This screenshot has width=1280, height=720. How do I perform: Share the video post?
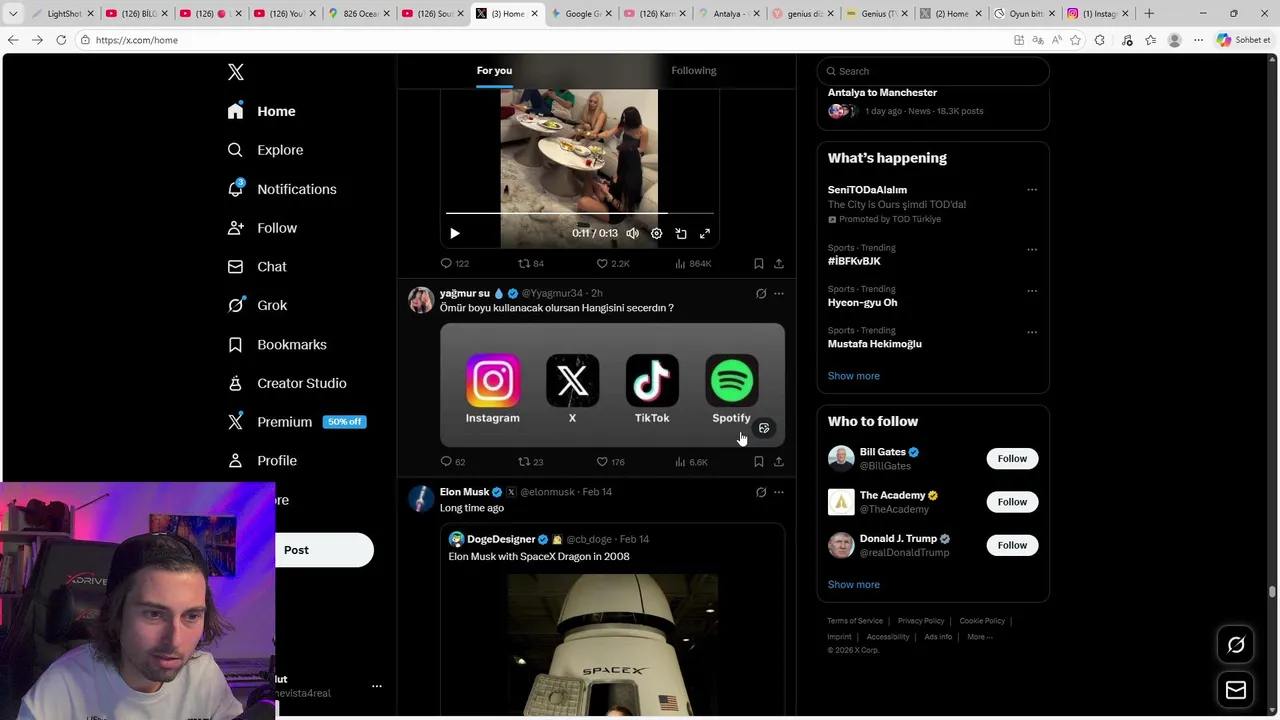point(779,264)
